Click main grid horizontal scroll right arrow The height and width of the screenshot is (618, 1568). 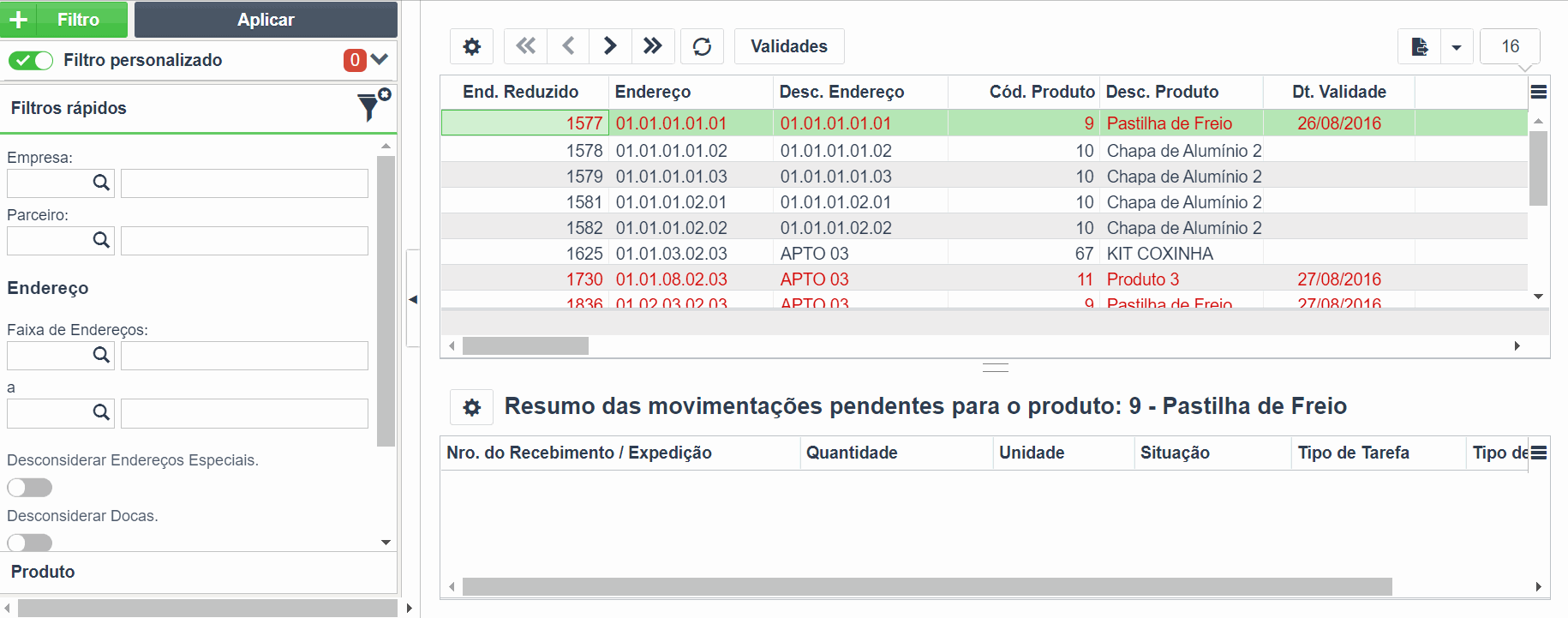coord(1517,345)
